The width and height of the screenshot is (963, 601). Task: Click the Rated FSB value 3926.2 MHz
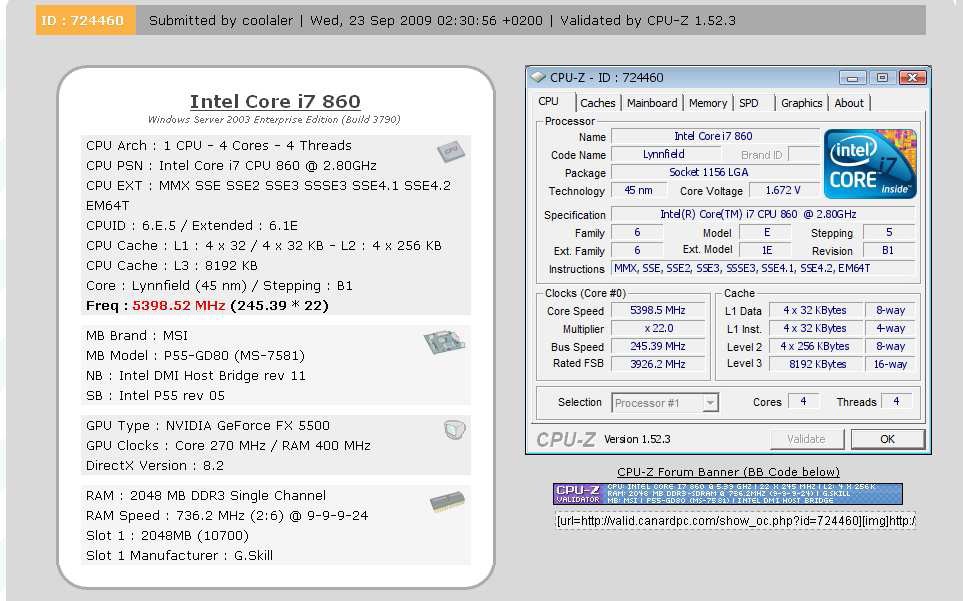pyautogui.click(x=658, y=364)
